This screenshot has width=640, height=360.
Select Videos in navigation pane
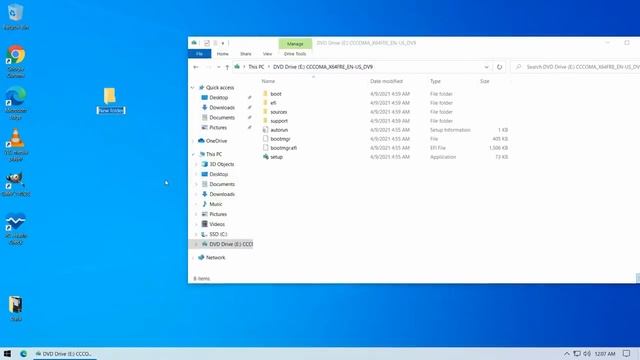point(217,224)
